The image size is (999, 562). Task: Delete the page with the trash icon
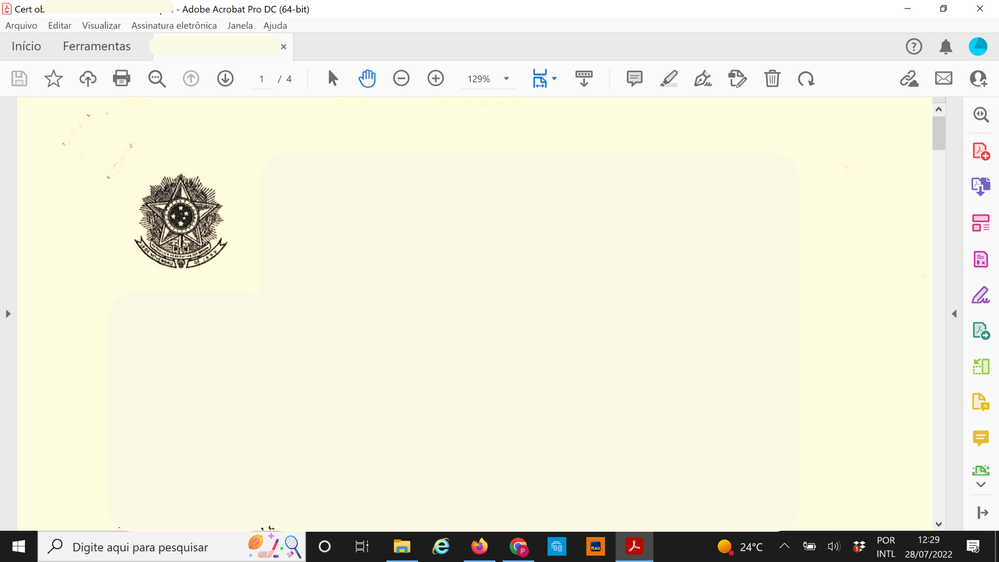(772, 78)
